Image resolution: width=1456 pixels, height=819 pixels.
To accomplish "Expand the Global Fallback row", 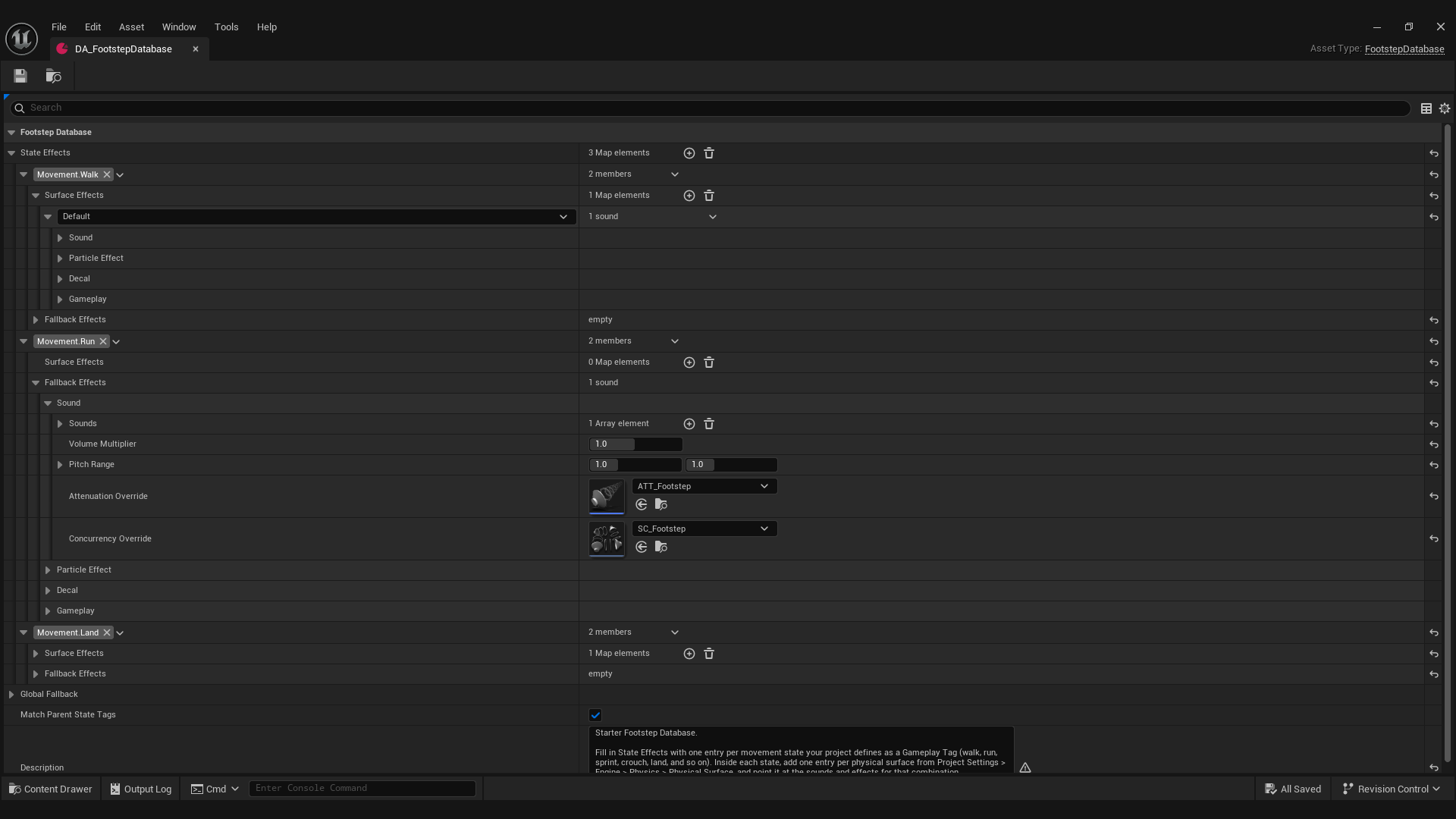I will [11, 695].
